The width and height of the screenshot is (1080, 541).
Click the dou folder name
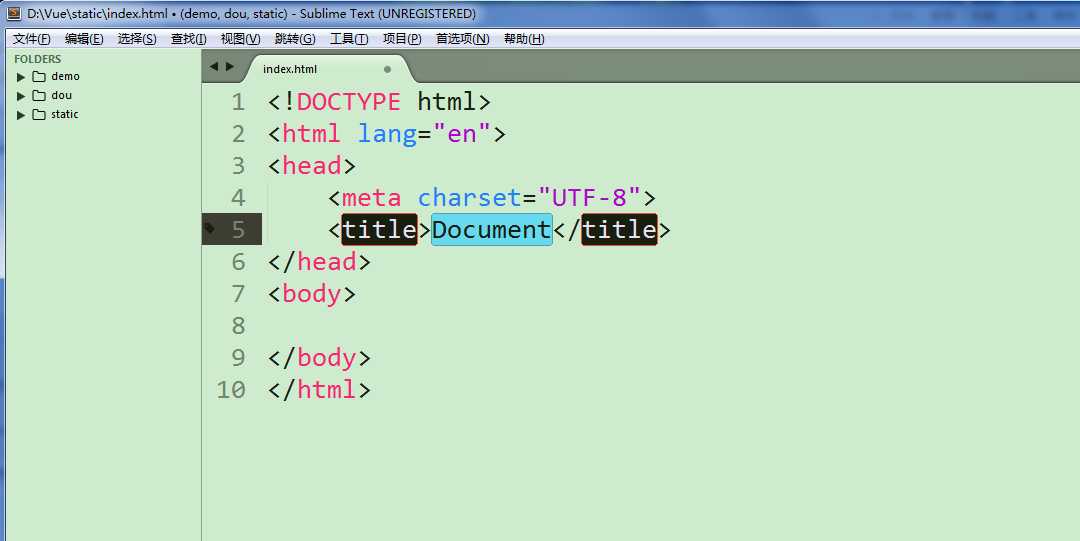point(61,95)
